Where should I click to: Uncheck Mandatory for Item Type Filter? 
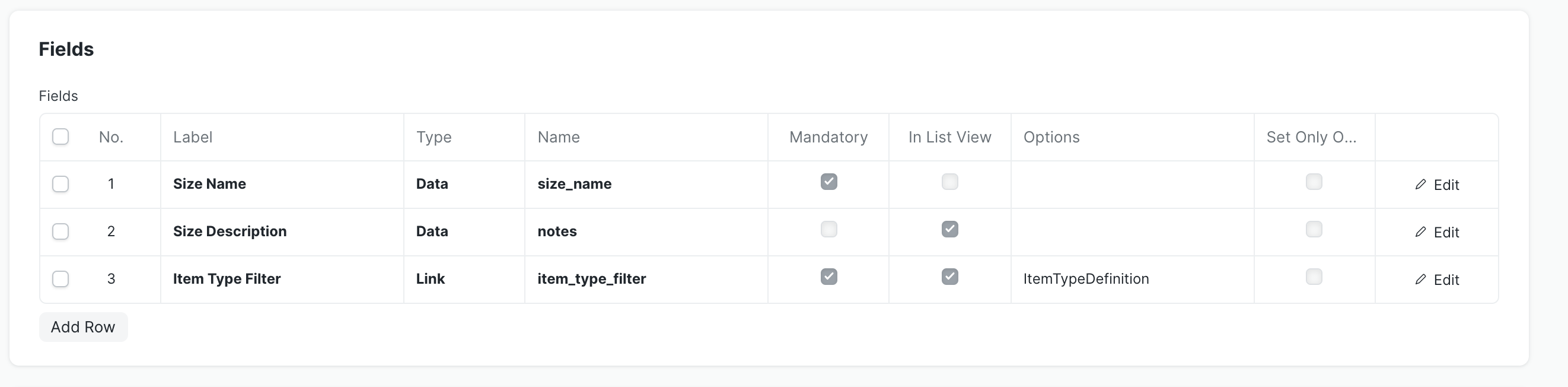(828, 277)
